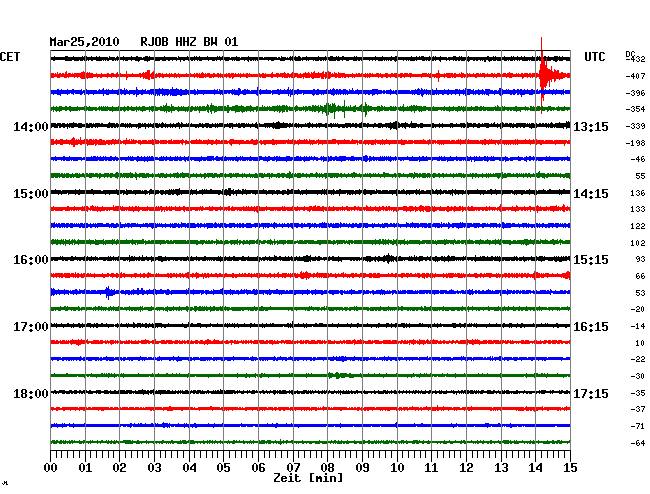Click minute tick label 06

tap(258, 468)
